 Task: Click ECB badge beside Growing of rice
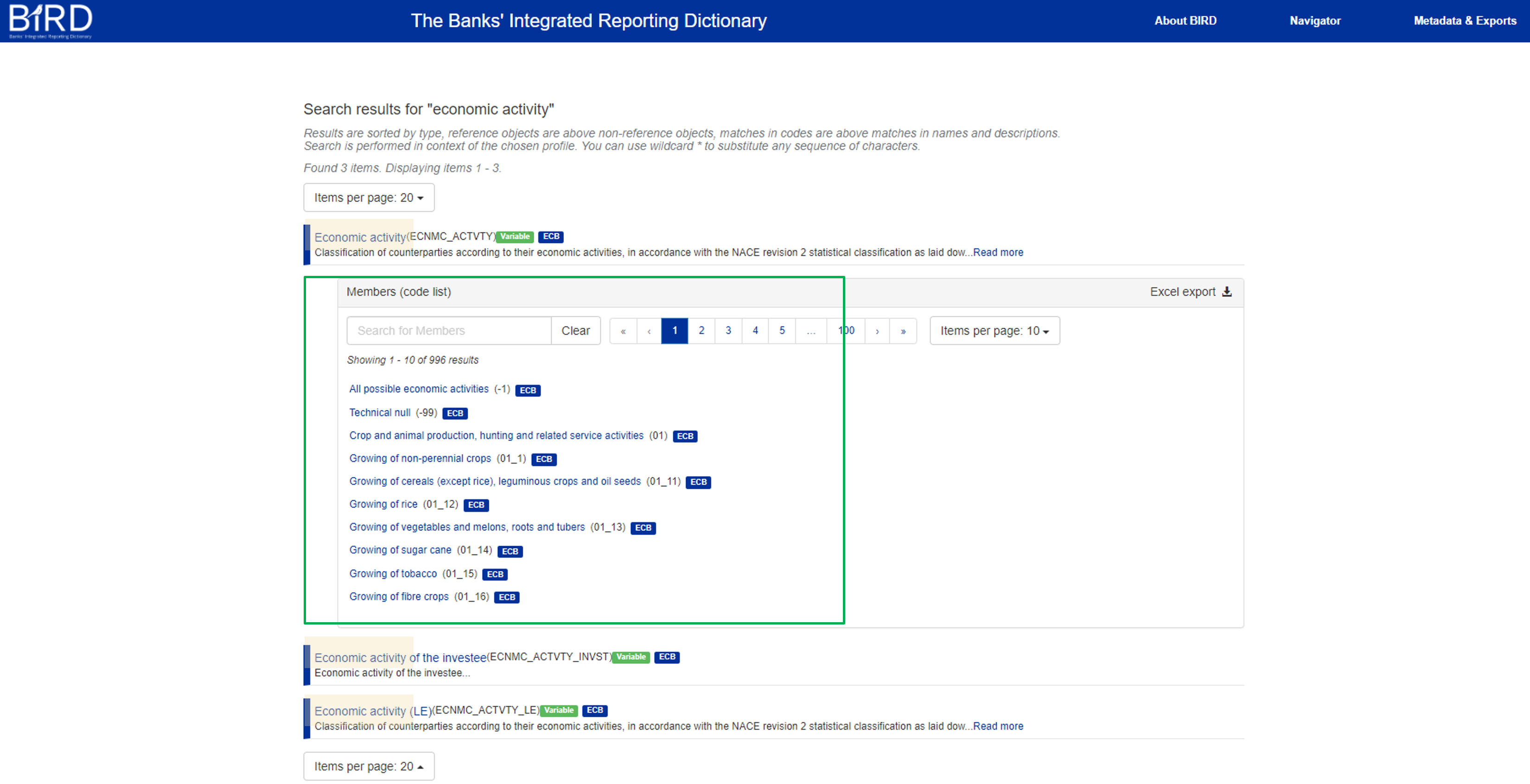[x=476, y=505]
